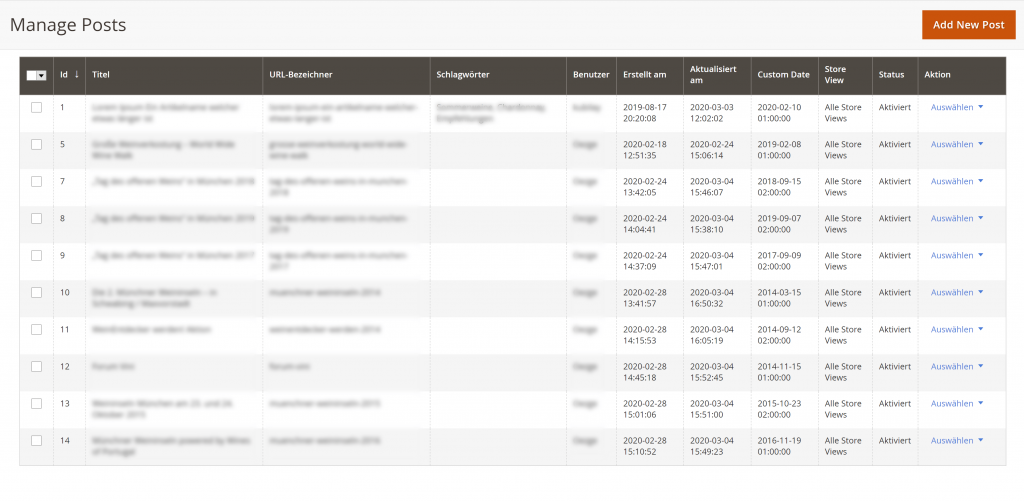Screen dimensions: 1024x501
Task: Open the Auswählen dropdown for row Id 11
Action: (957, 329)
